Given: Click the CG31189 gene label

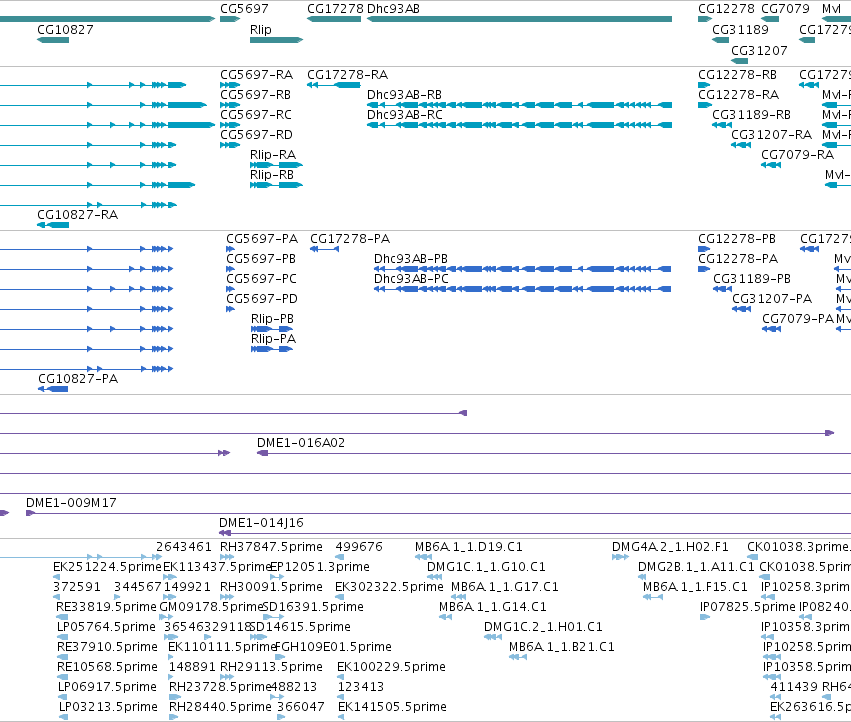Looking at the screenshot, I should 740,30.
